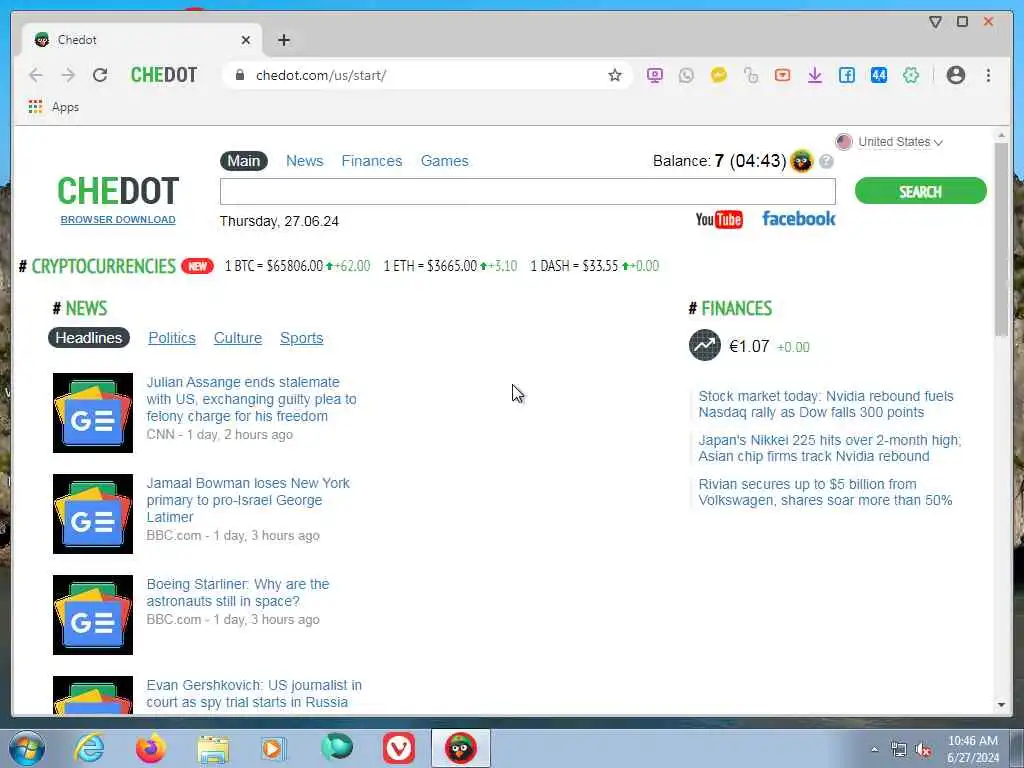
Task: Click the Chedot search input field
Action: pyautogui.click(x=528, y=191)
